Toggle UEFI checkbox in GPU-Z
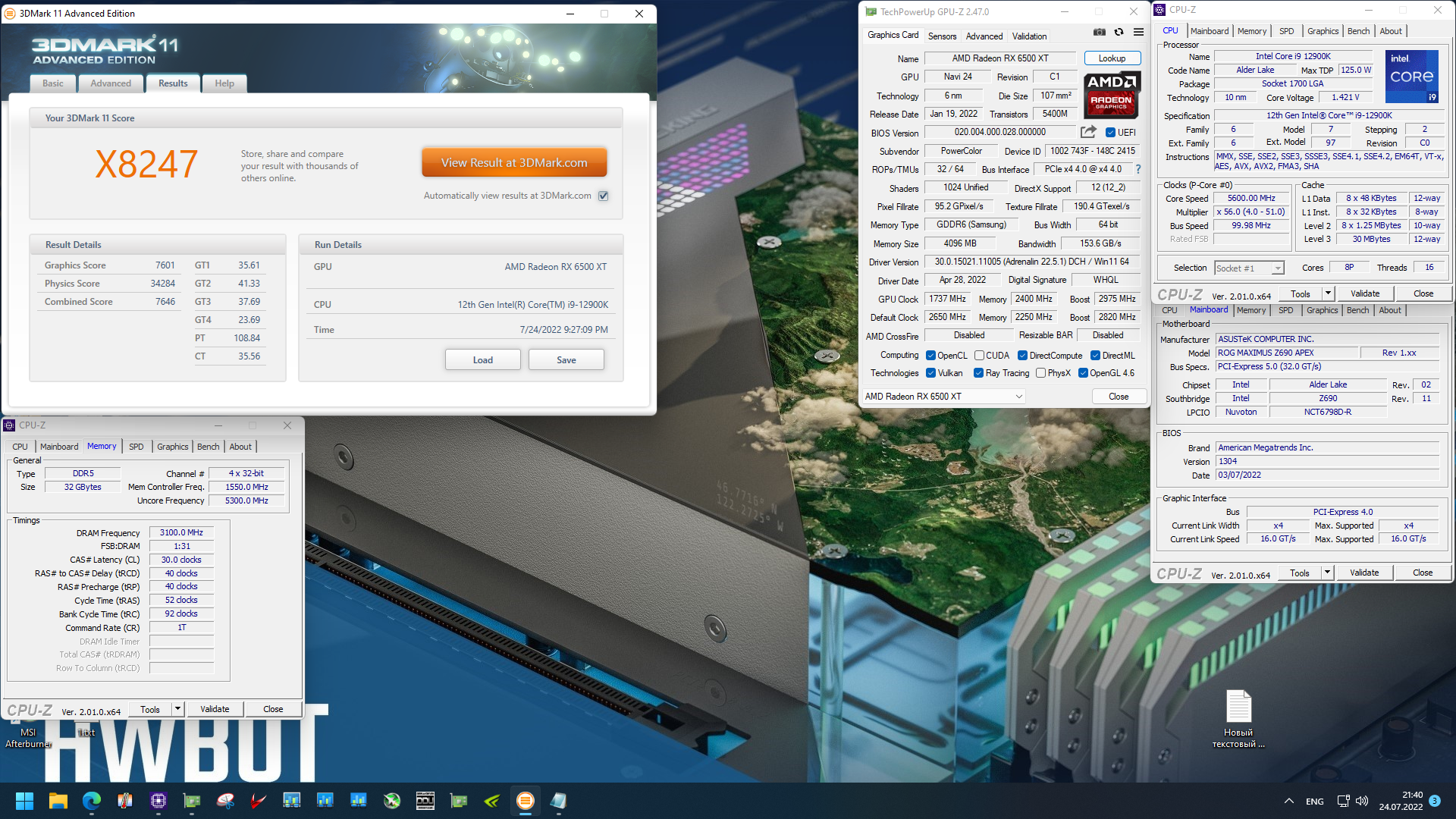The height and width of the screenshot is (819, 1456). pos(1110,133)
